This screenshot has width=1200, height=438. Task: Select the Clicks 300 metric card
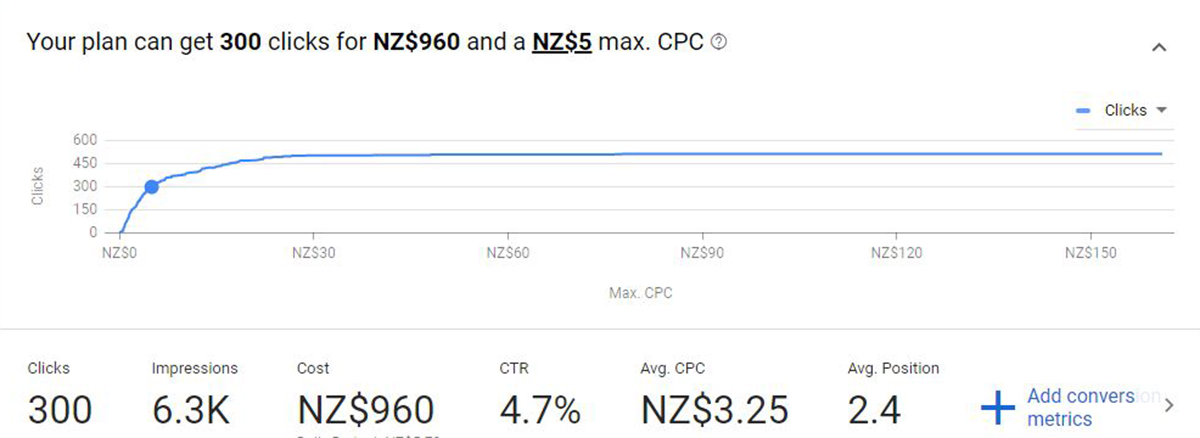[60, 396]
